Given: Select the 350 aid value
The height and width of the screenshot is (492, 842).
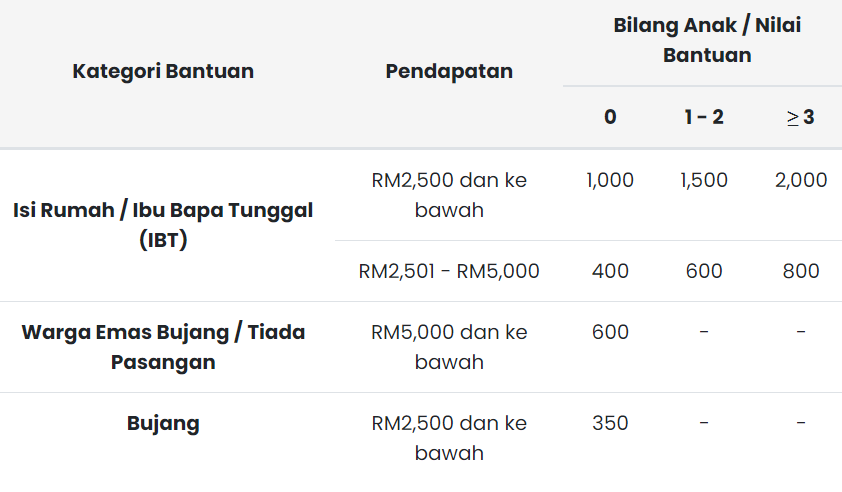Looking at the screenshot, I should pos(610,423).
